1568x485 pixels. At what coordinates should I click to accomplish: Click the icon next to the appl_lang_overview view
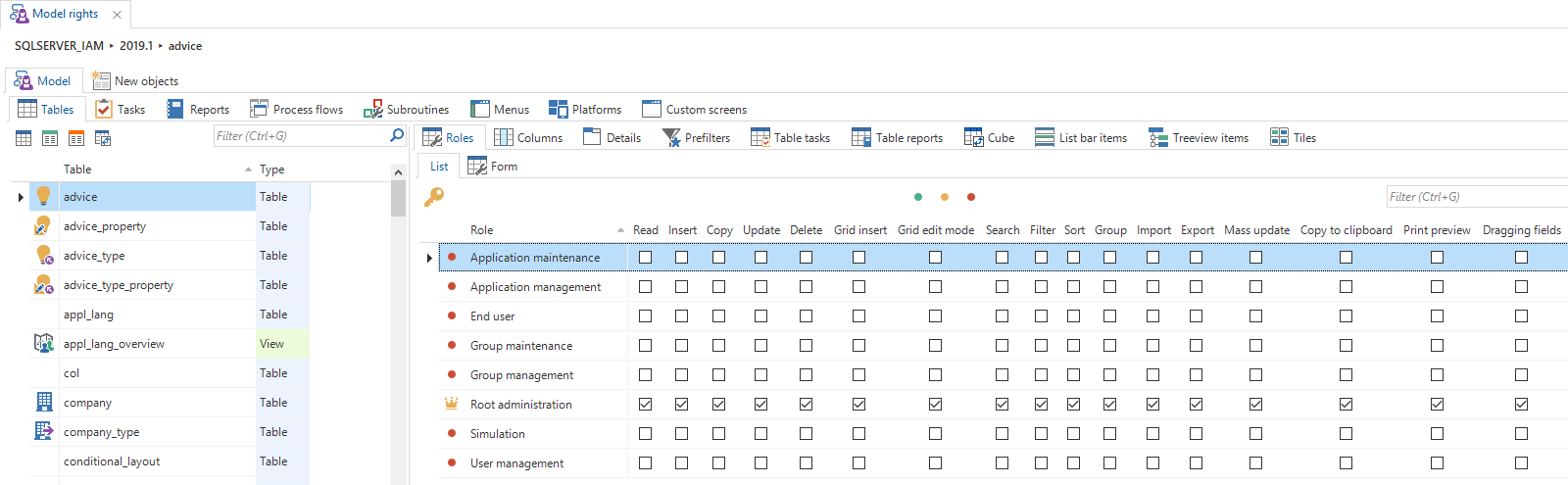pyautogui.click(x=44, y=343)
